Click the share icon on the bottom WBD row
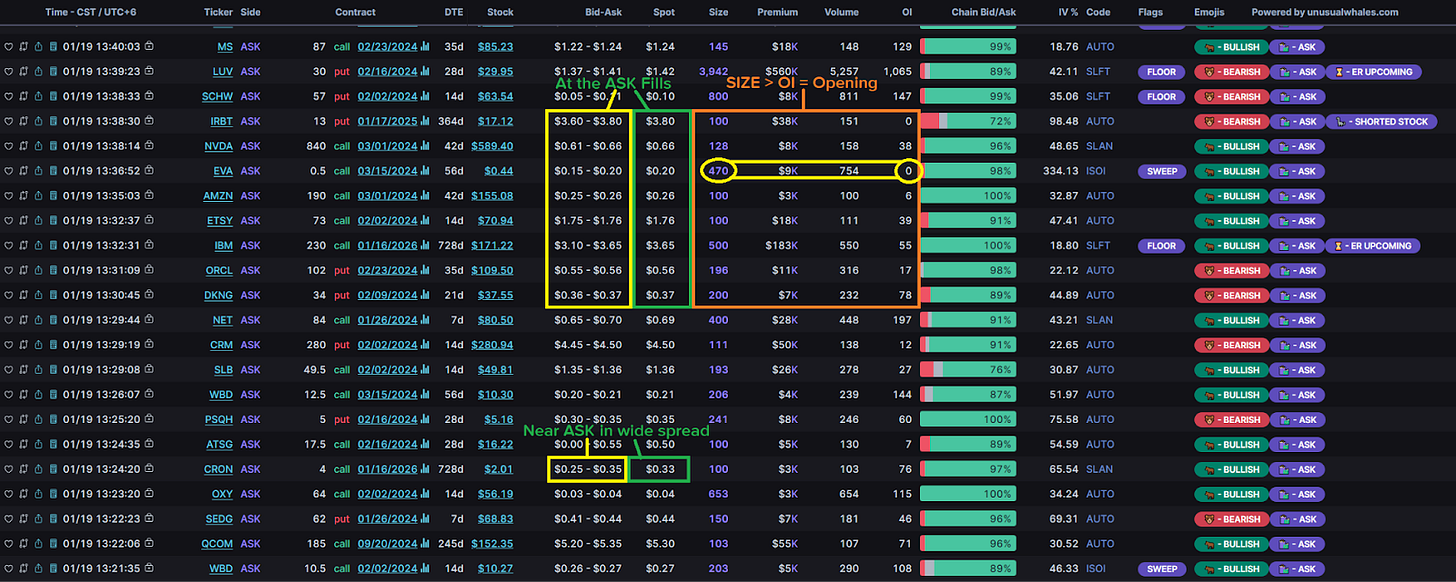 pos(38,569)
